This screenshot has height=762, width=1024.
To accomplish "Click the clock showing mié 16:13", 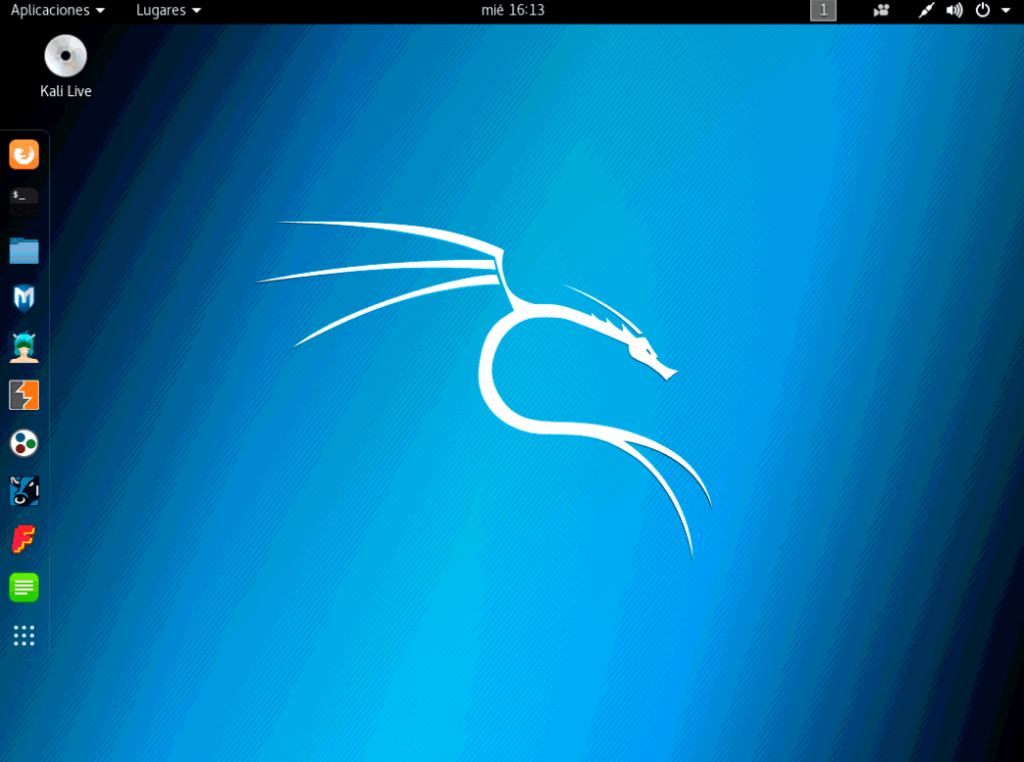I will (x=512, y=10).
